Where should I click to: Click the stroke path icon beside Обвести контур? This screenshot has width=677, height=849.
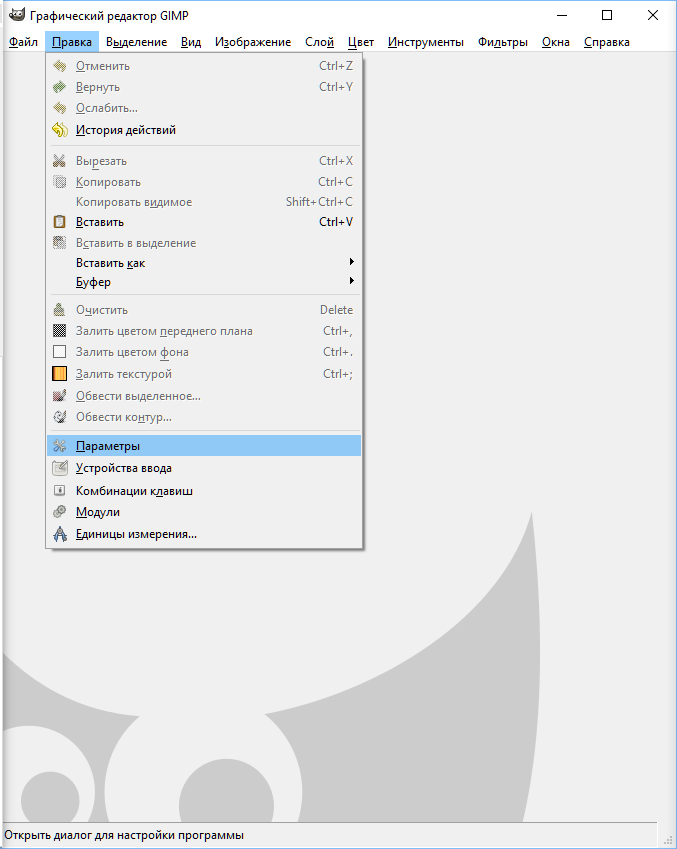pyautogui.click(x=60, y=417)
